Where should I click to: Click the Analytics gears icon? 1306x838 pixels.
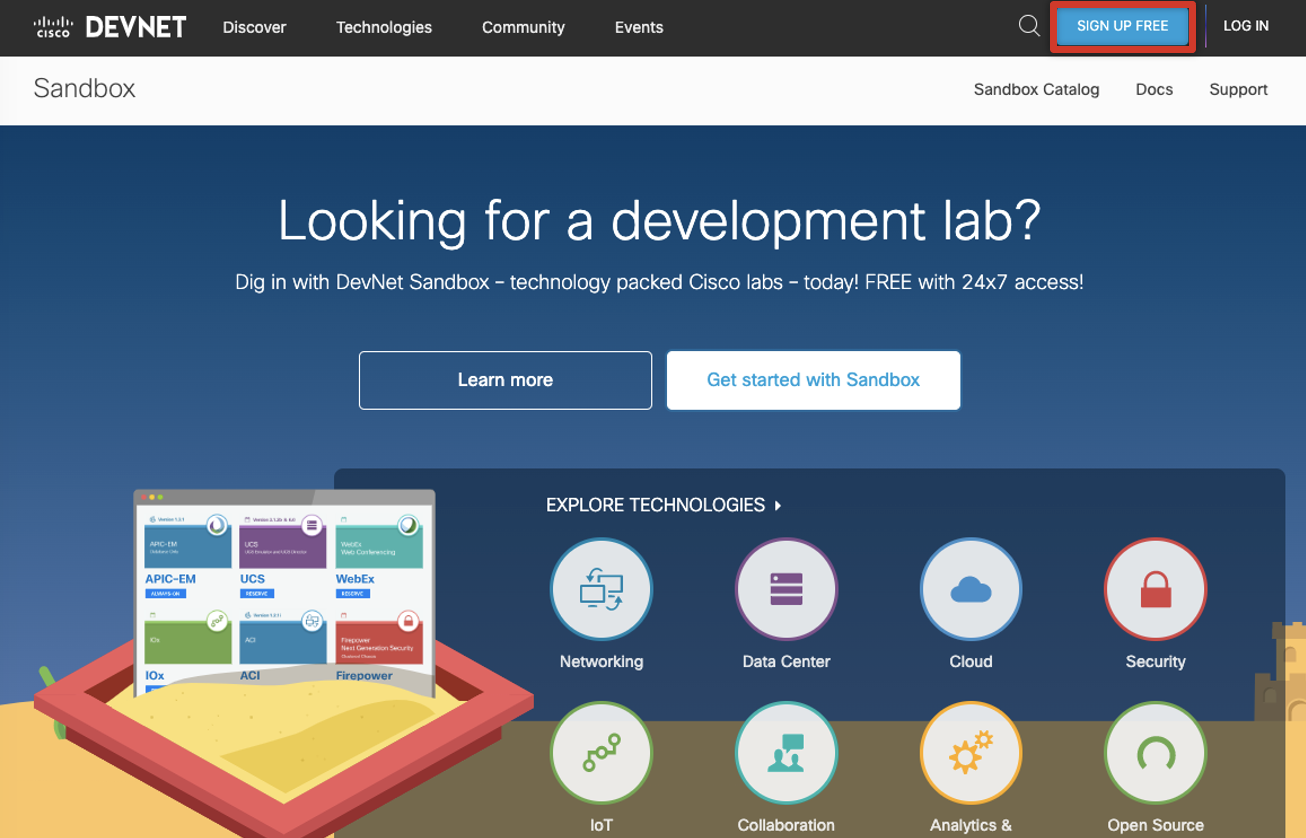[970, 753]
